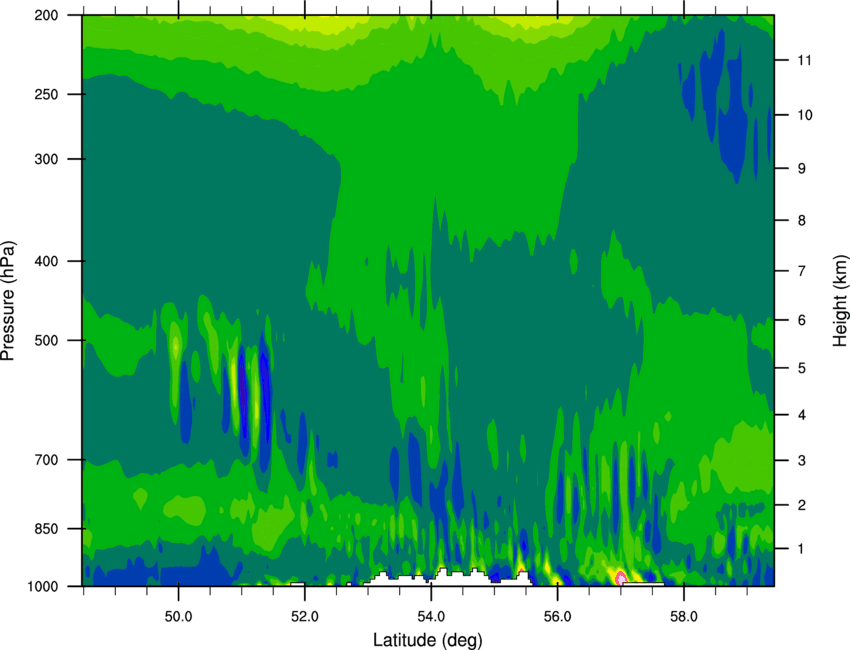
Task: Click the 500 pressure tick label
Action: [46, 340]
